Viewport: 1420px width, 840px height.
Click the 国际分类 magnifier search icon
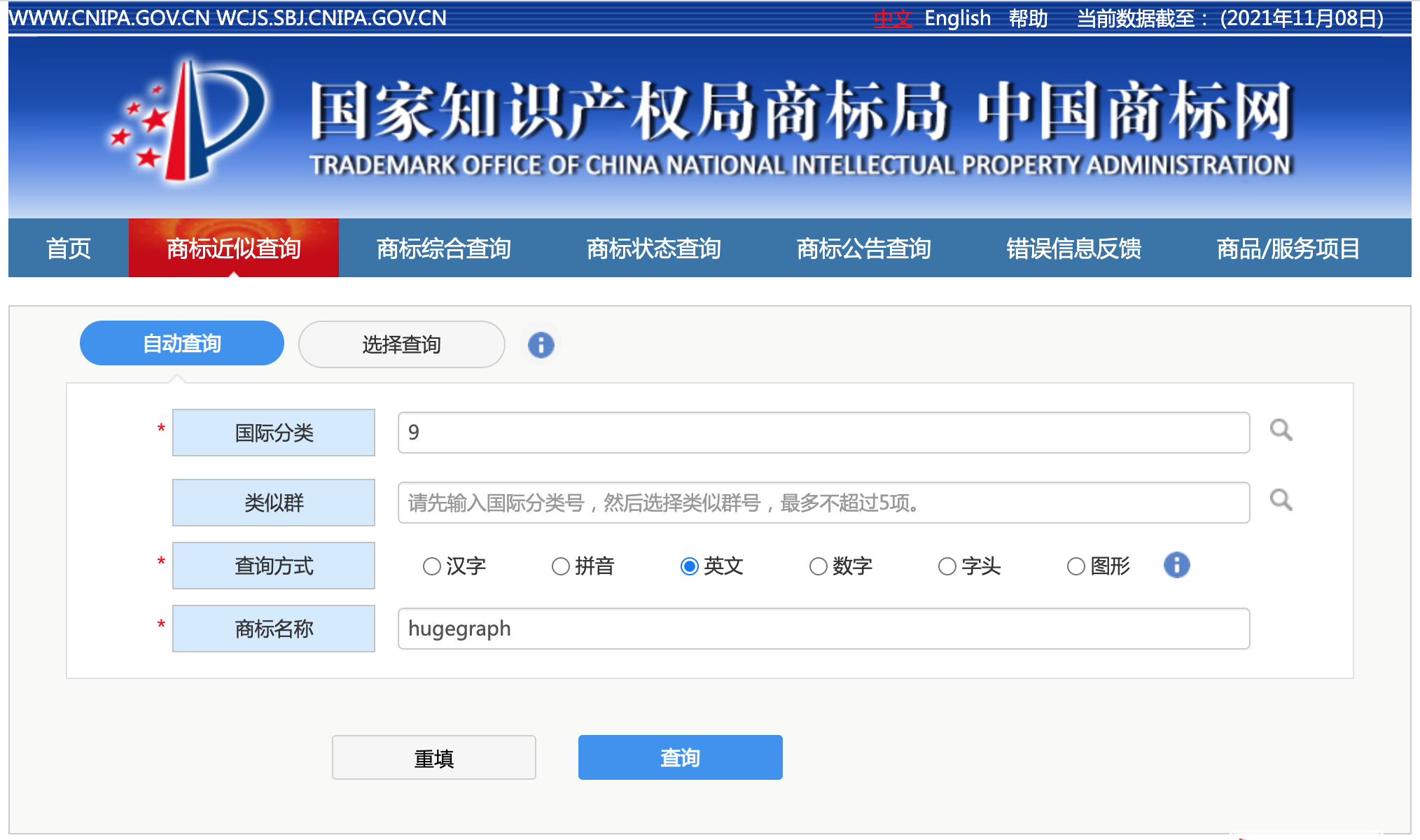click(1281, 430)
